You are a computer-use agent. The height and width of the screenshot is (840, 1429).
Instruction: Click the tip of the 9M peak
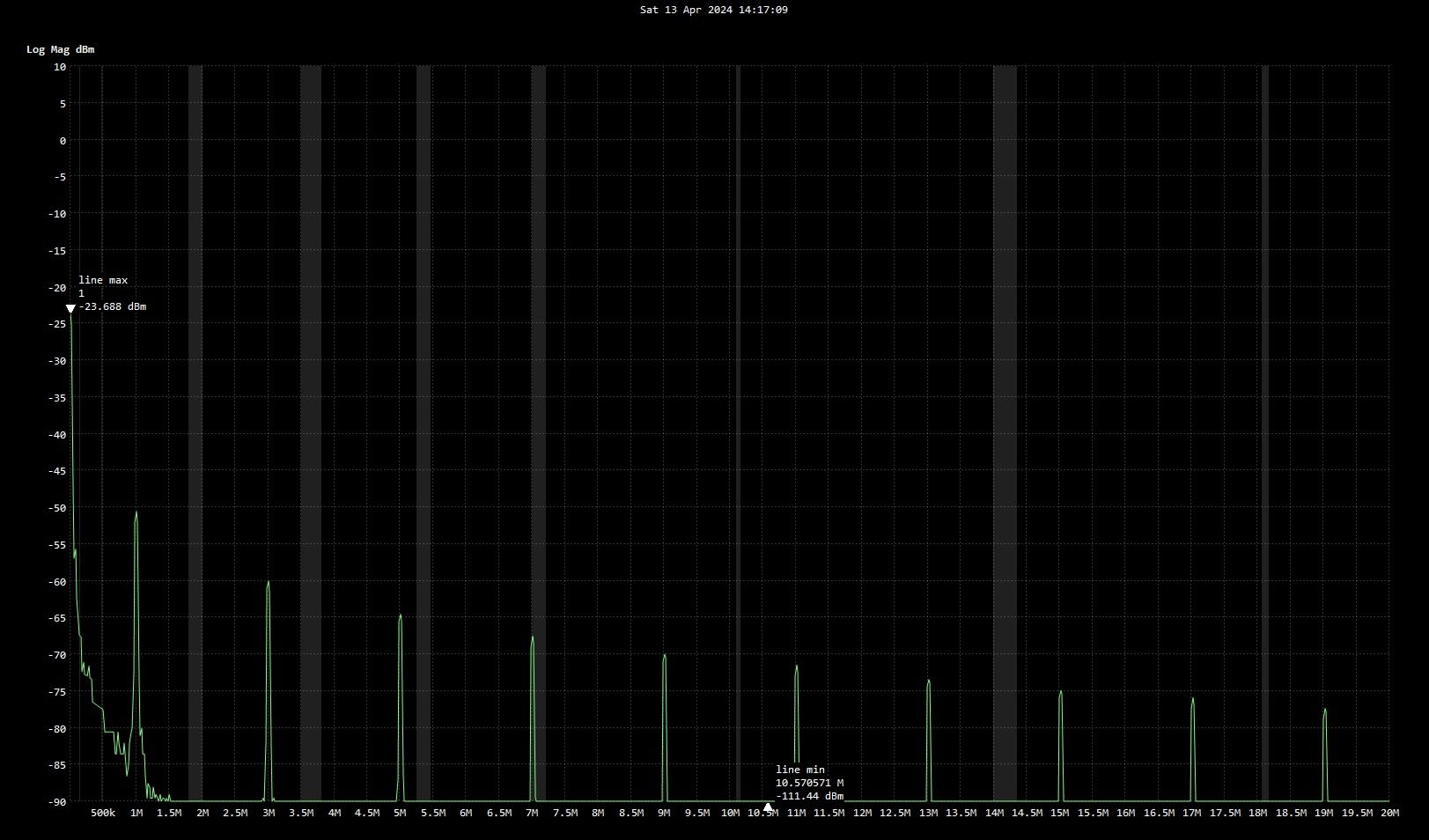[x=665, y=656]
